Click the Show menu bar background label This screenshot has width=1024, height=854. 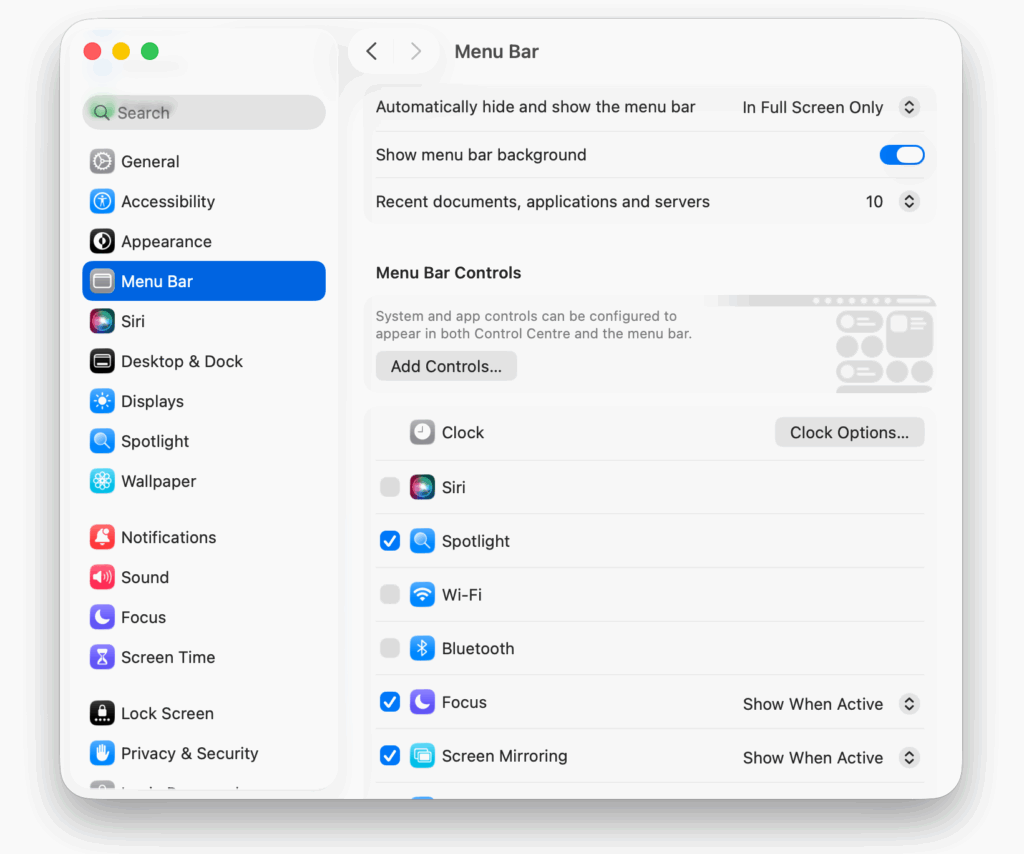[x=481, y=155]
